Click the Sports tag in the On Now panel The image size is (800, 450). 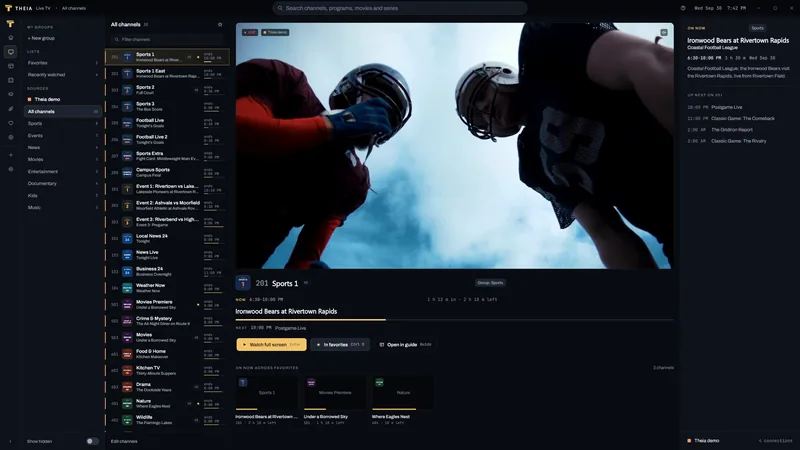tap(758, 28)
